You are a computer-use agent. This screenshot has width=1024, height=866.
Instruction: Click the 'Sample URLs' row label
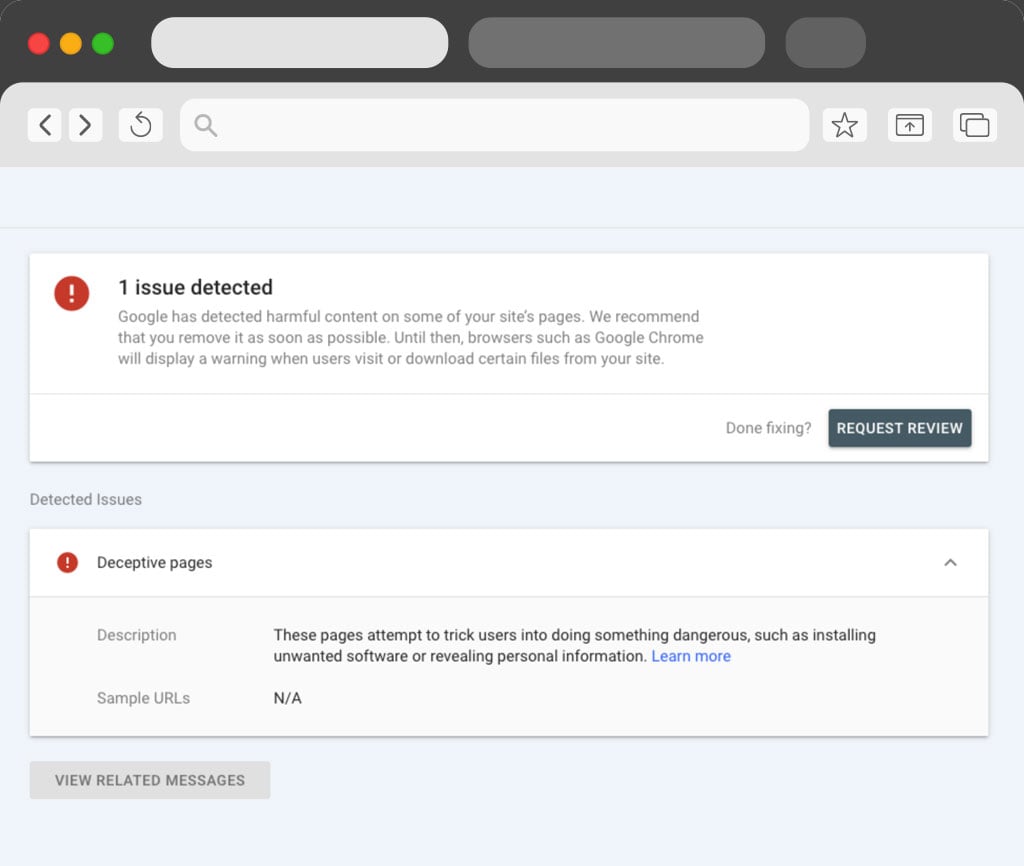click(143, 698)
